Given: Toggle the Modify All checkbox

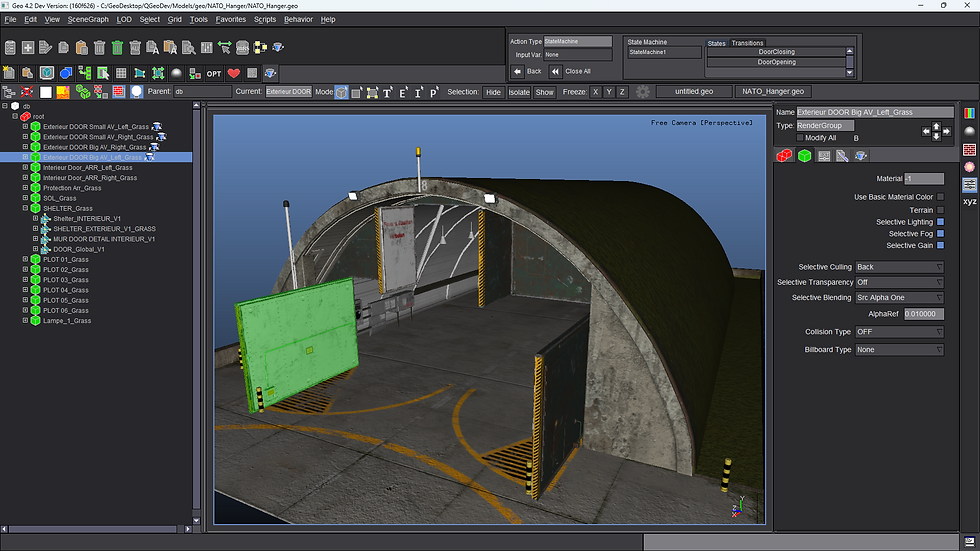Looking at the screenshot, I should (800, 137).
